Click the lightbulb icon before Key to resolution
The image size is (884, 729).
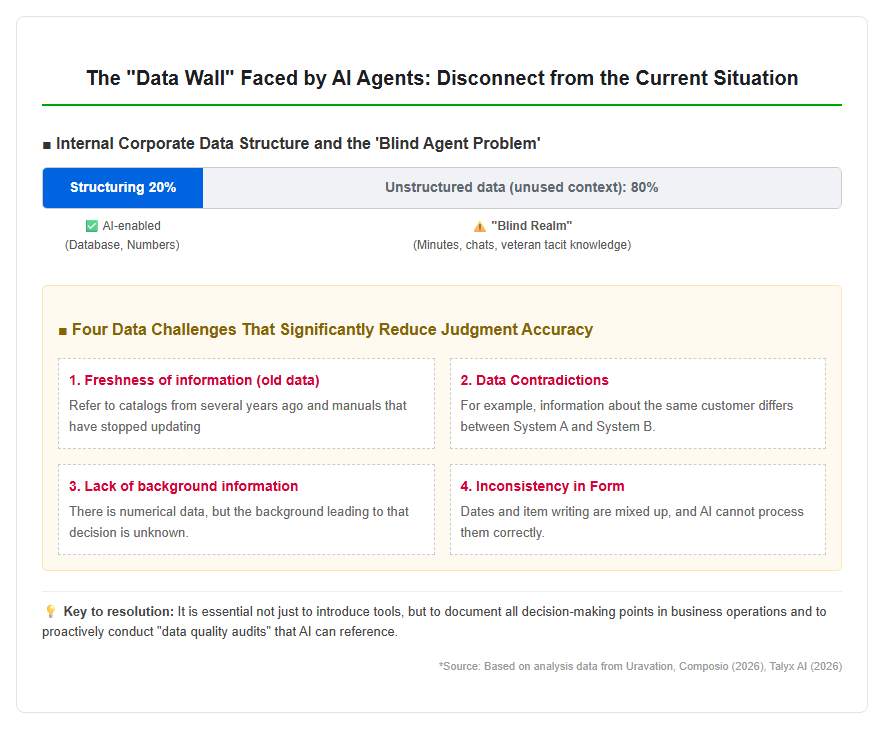point(50,612)
